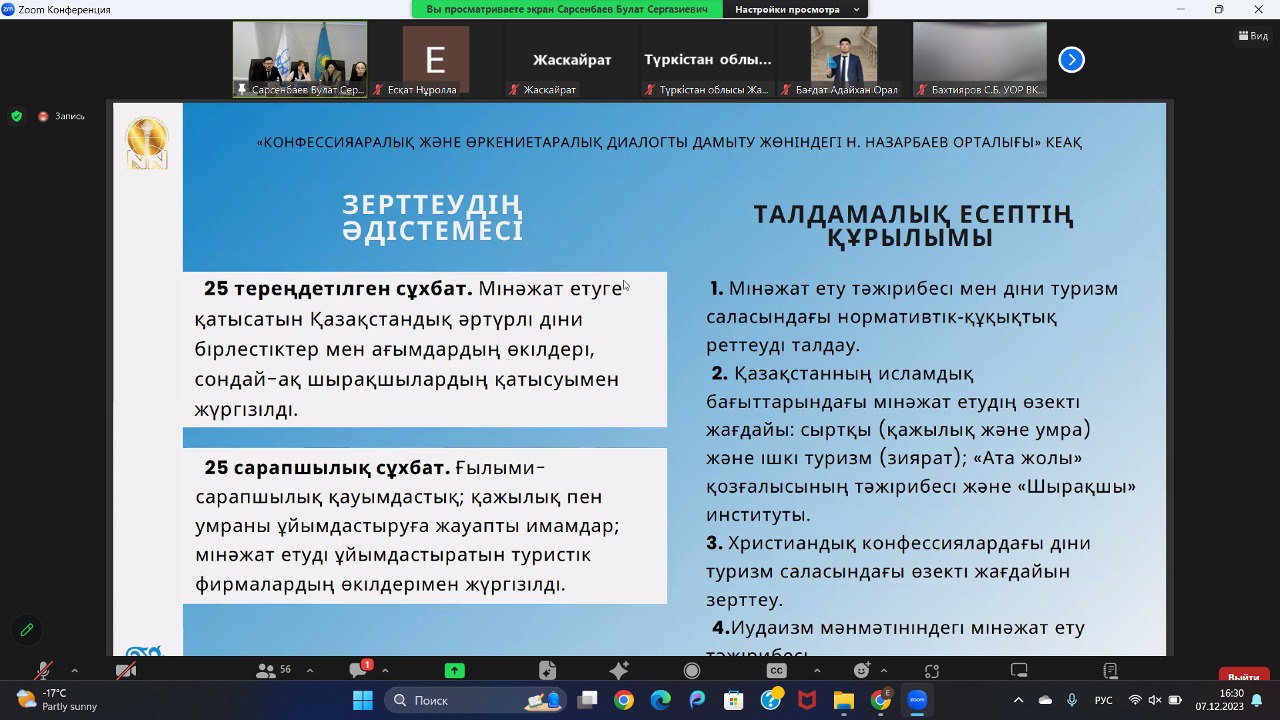
Task: Click the green Share Screen icon
Action: (455, 670)
